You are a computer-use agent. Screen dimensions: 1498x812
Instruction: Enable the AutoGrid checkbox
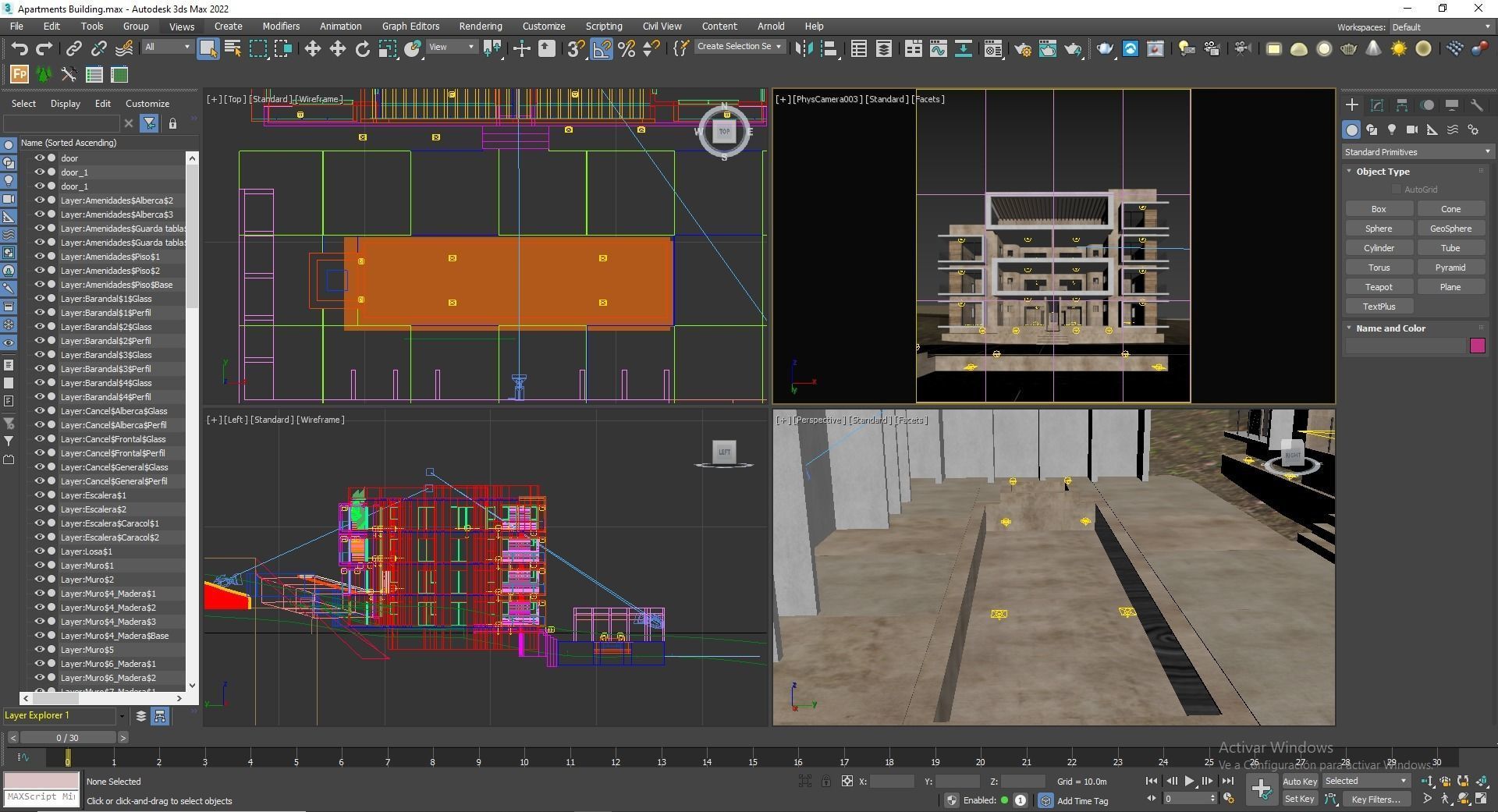point(1397,190)
